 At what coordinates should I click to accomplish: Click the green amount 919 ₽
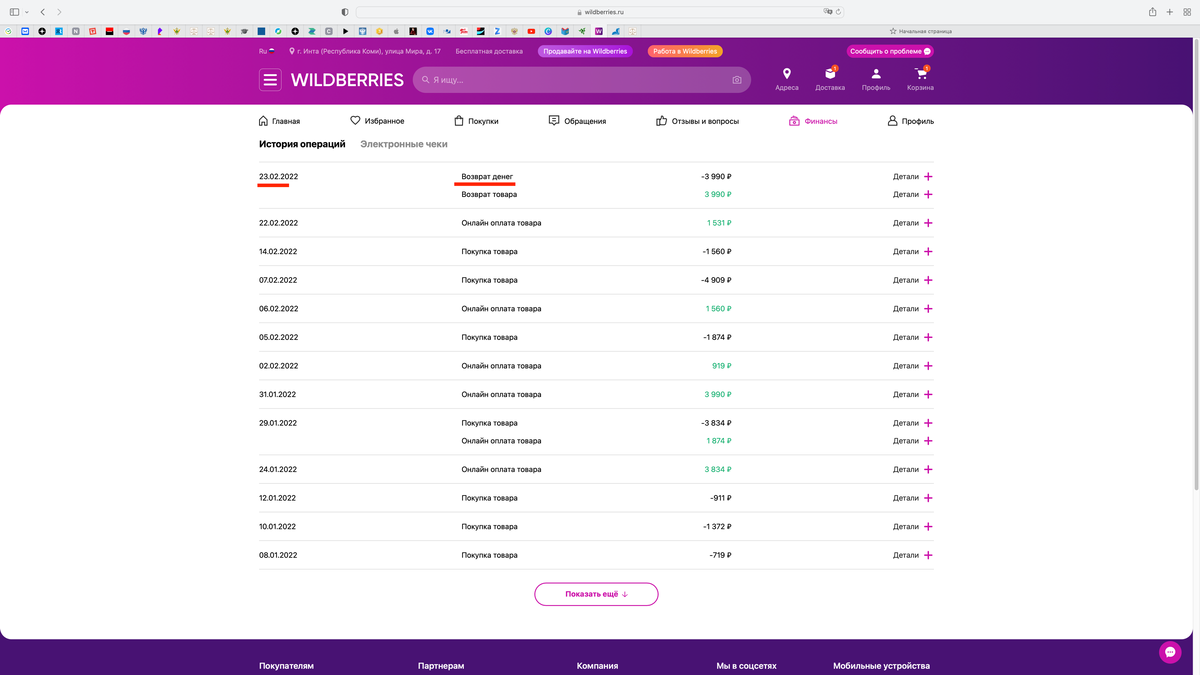[722, 366]
